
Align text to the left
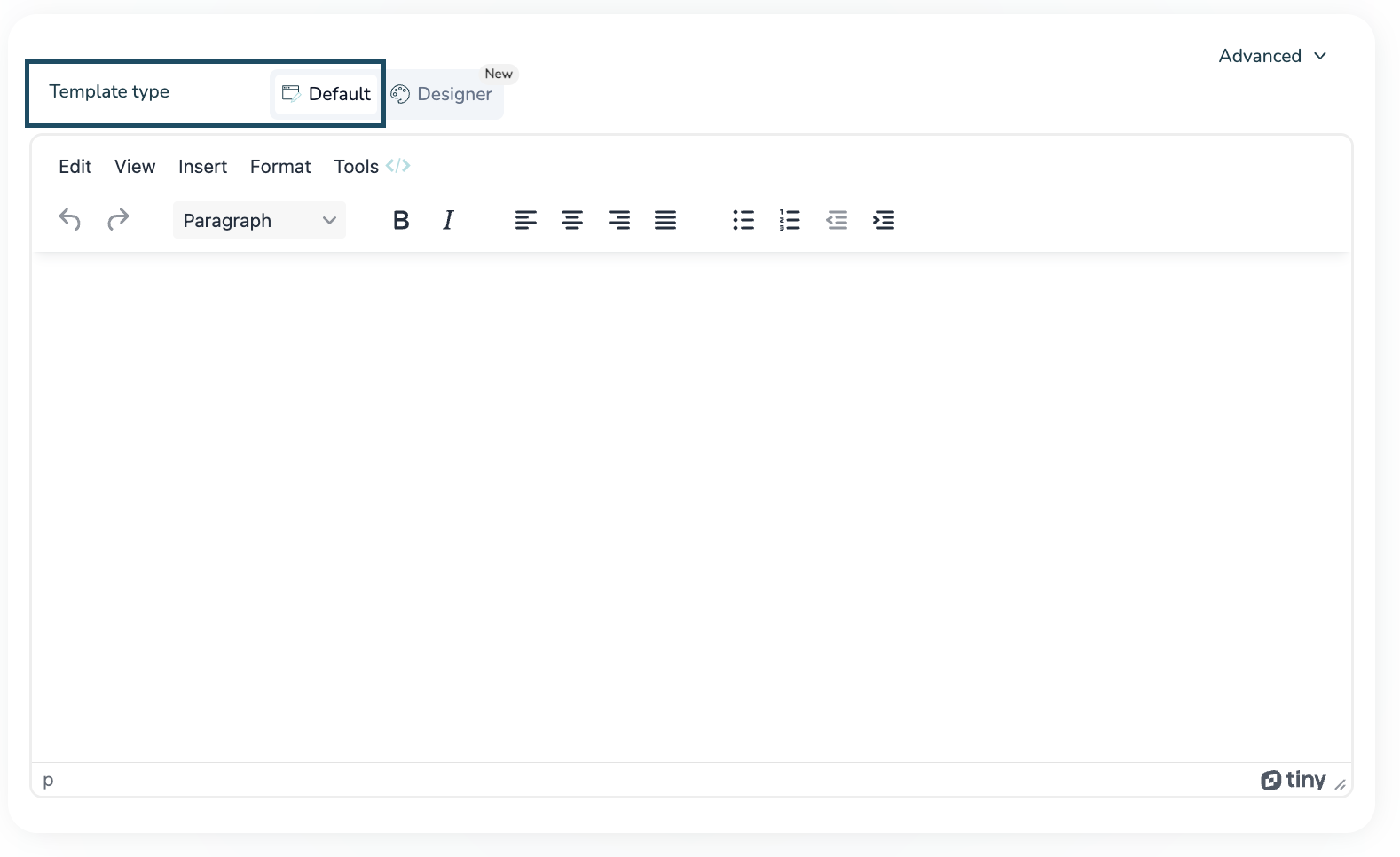pyautogui.click(x=525, y=220)
